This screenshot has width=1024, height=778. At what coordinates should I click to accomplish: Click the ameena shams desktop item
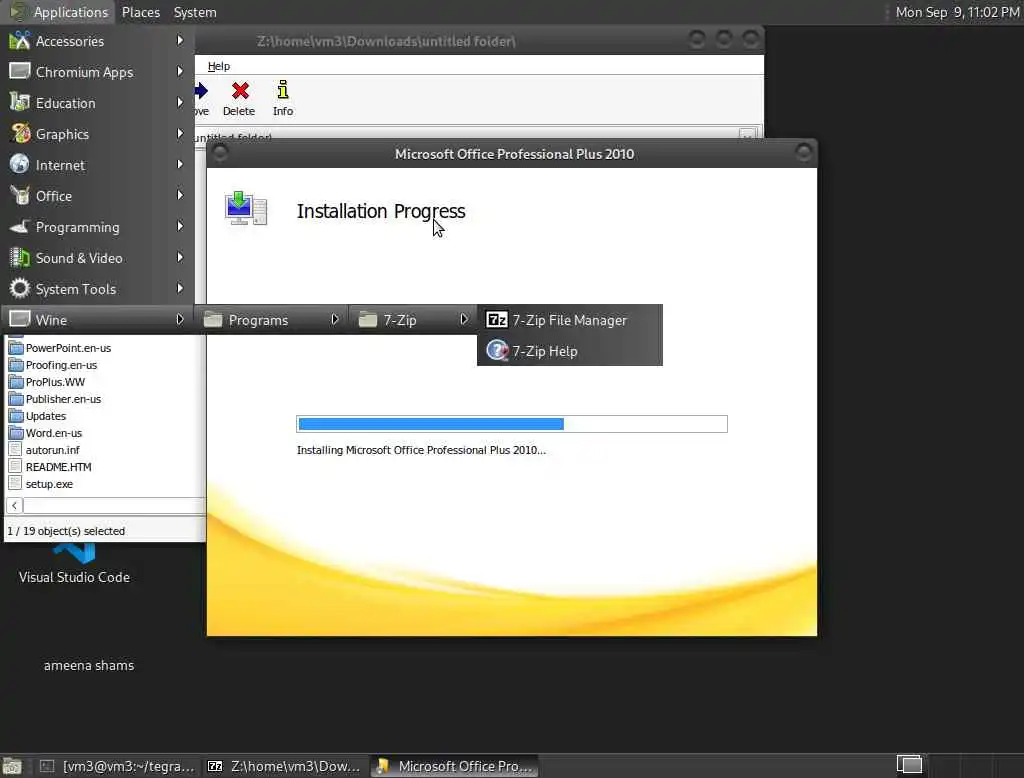(x=89, y=665)
